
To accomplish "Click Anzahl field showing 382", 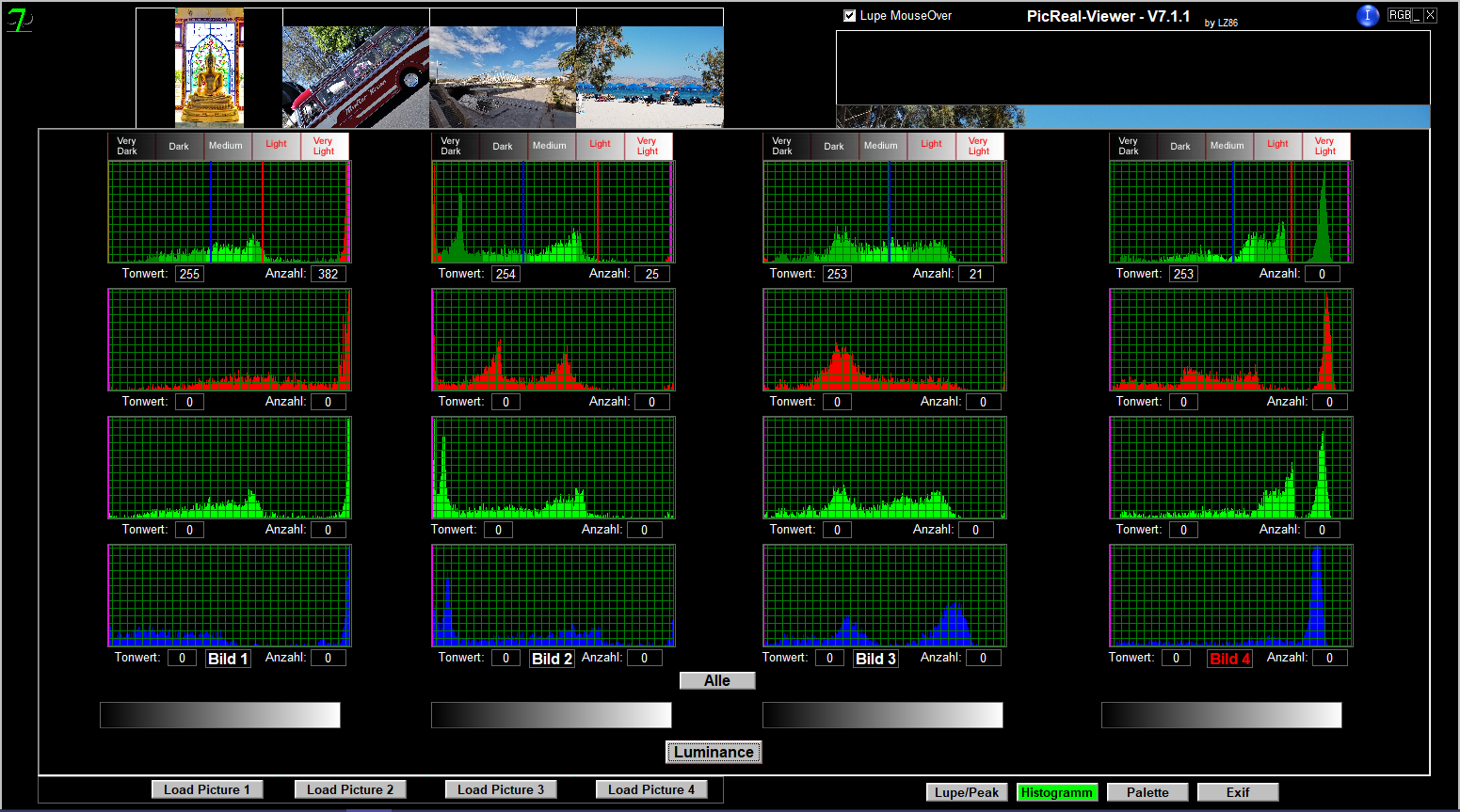I will (329, 274).
